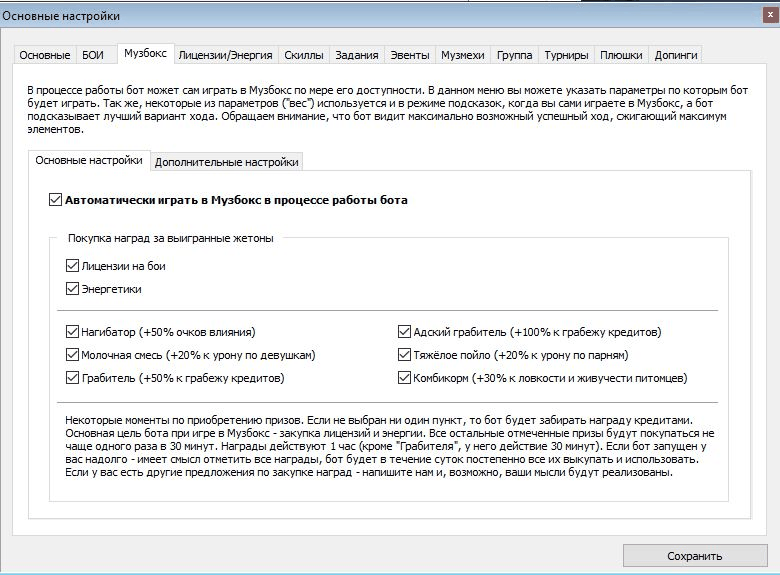Go to the Скиллы tab
Screen dimensions: 780x575
coord(303,55)
